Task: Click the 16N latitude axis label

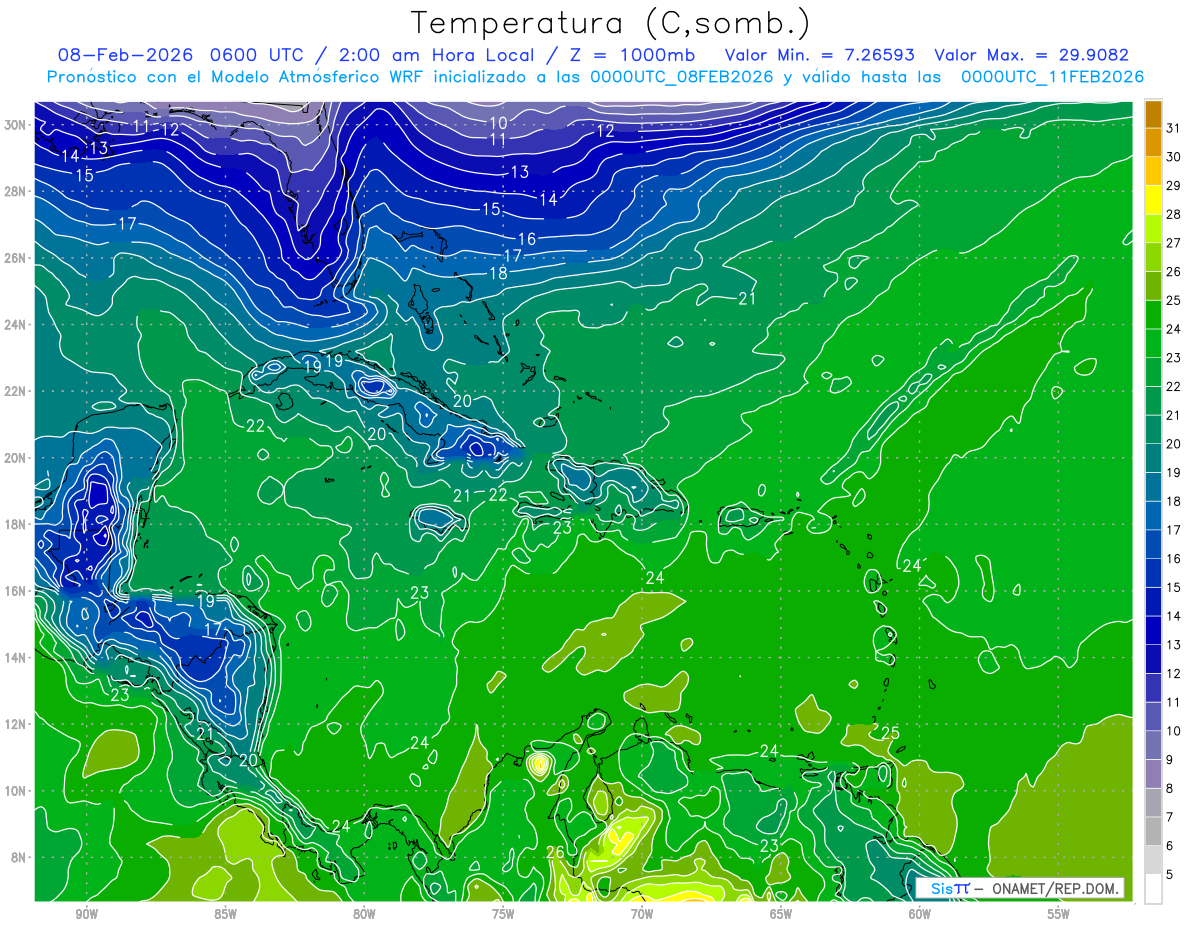Action: [15, 591]
